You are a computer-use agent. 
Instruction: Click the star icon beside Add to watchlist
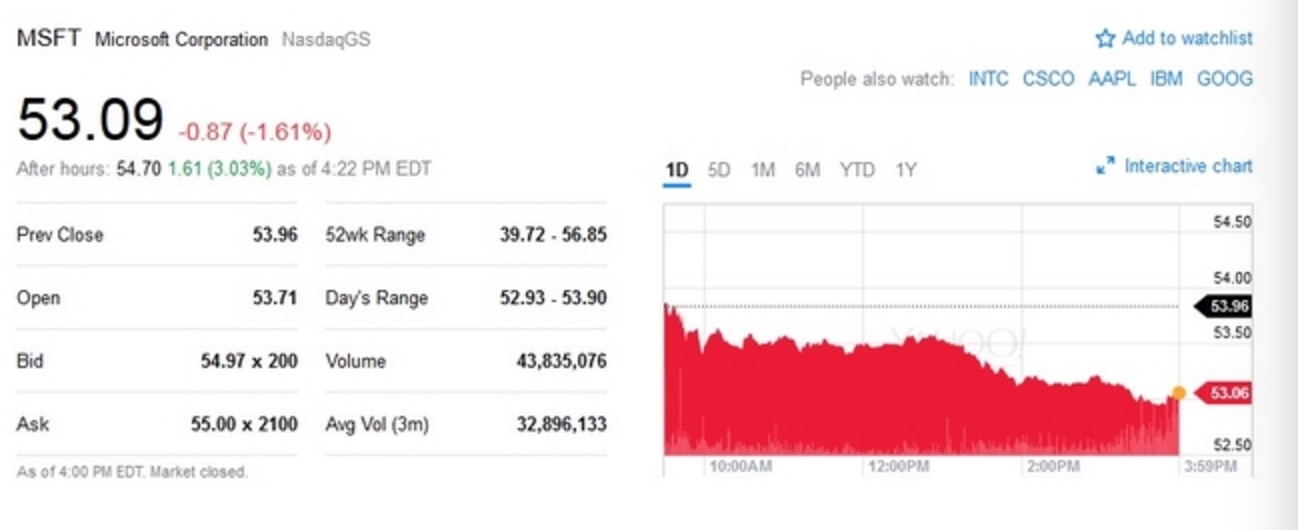click(1105, 39)
